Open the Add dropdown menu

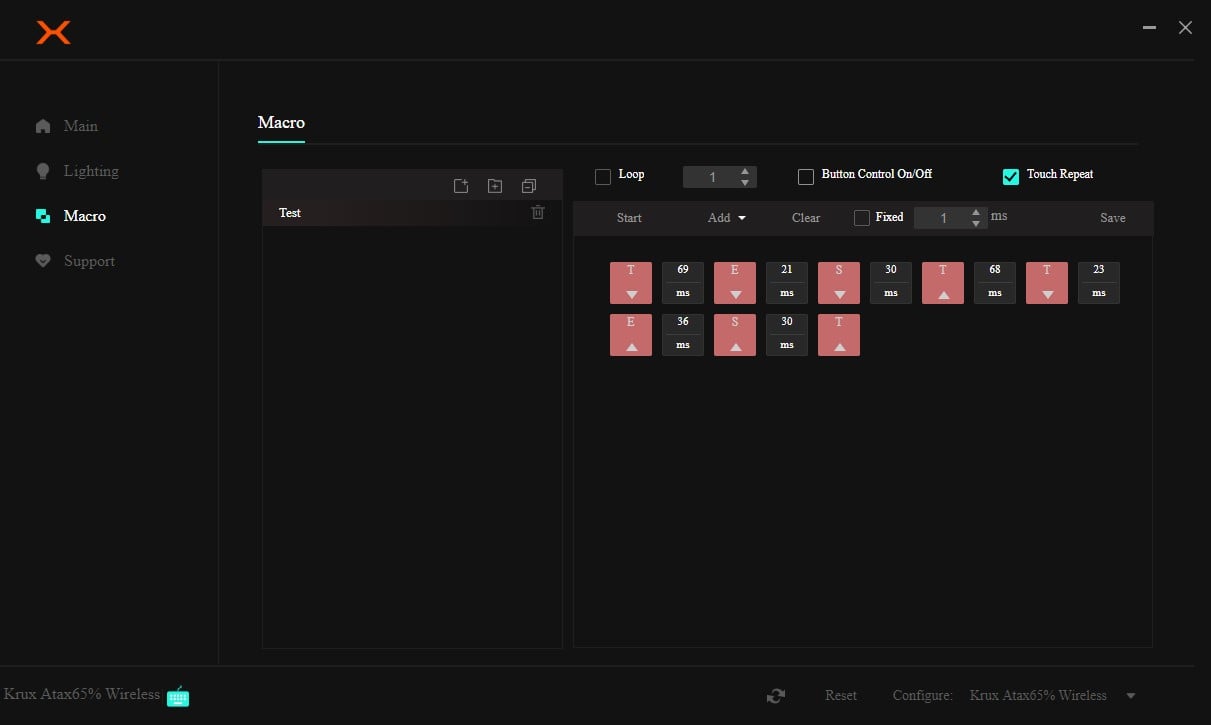pyautogui.click(x=727, y=218)
